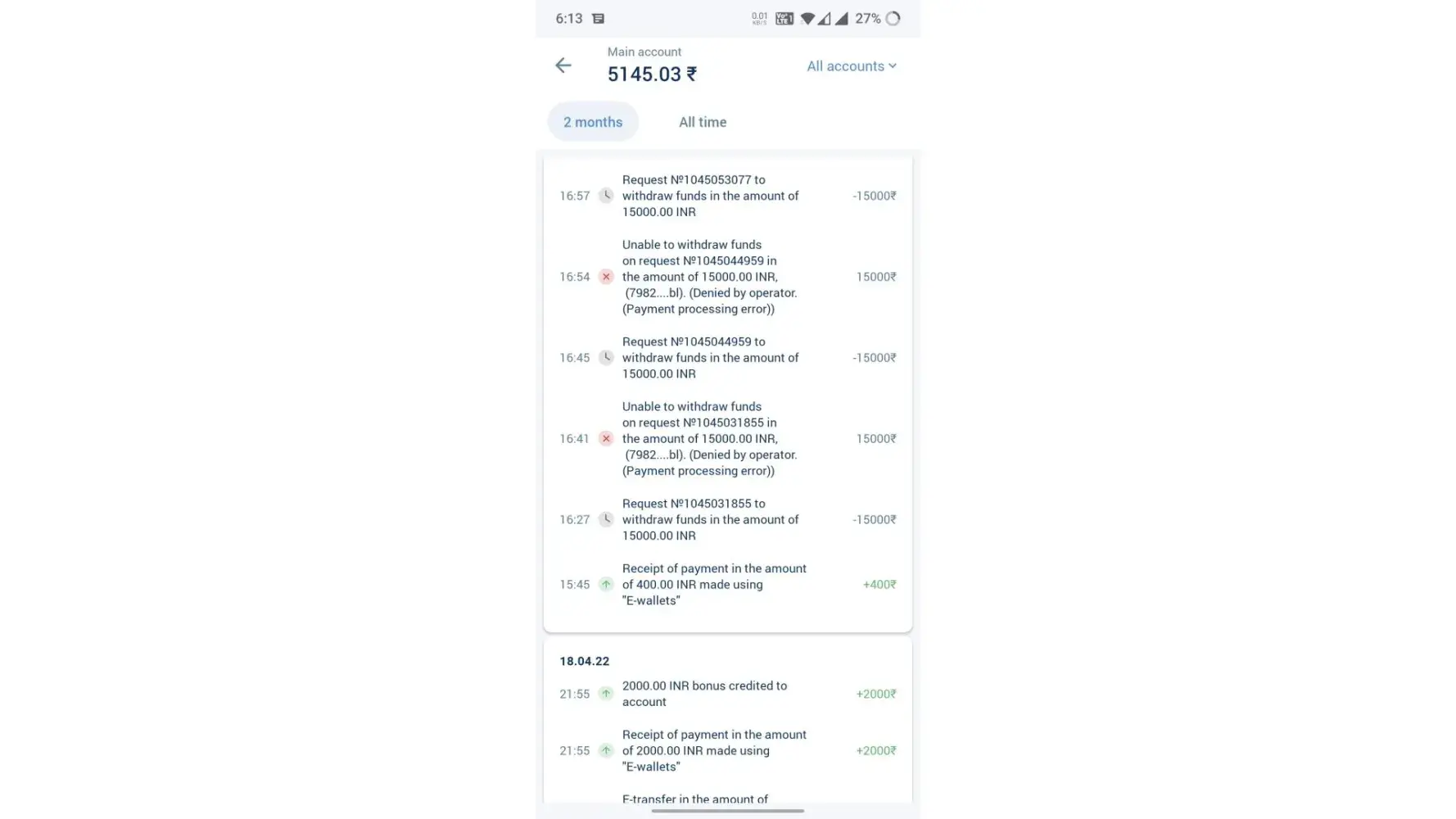Tap the 400.00 INR E-wallets receipt
This screenshot has width=1456, height=819.
(713, 585)
